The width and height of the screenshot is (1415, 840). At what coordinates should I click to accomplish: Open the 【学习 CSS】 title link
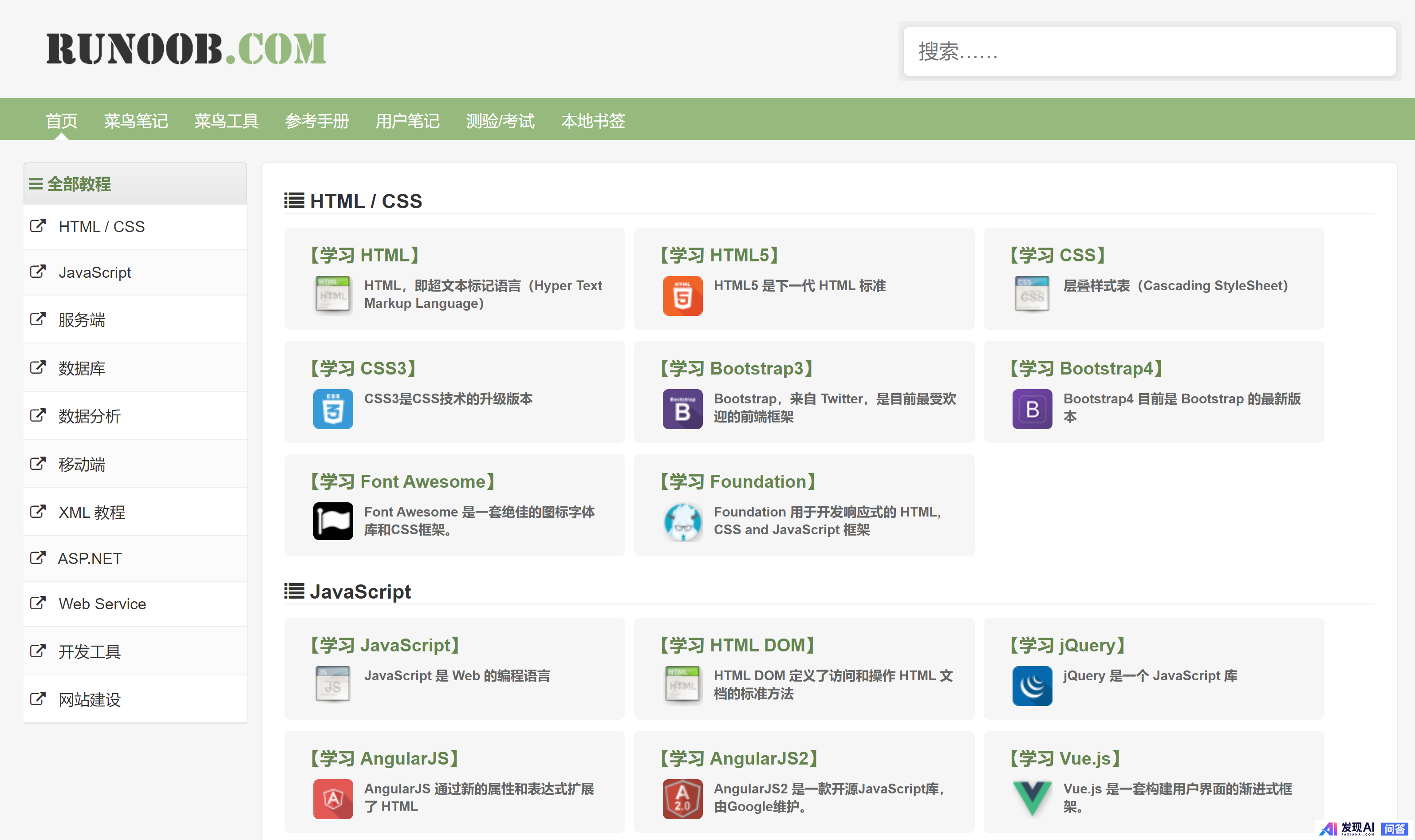[x=1057, y=255]
